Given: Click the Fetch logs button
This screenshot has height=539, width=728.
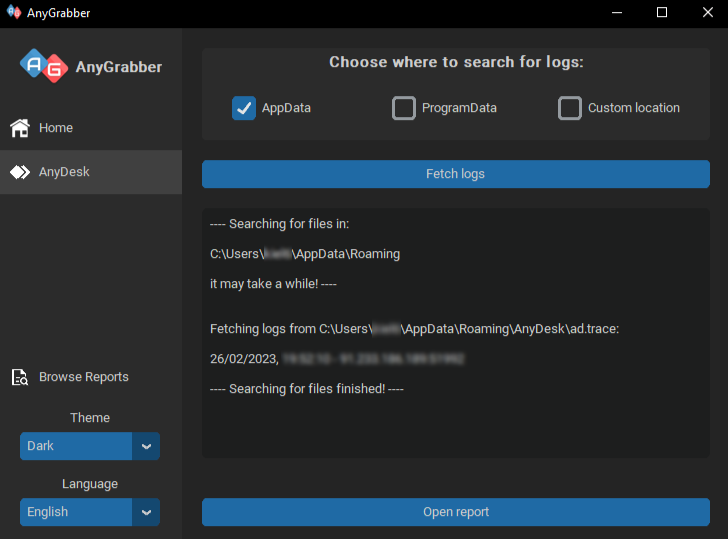Looking at the screenshot, I should pyautogui.click(x=455, y=174).
